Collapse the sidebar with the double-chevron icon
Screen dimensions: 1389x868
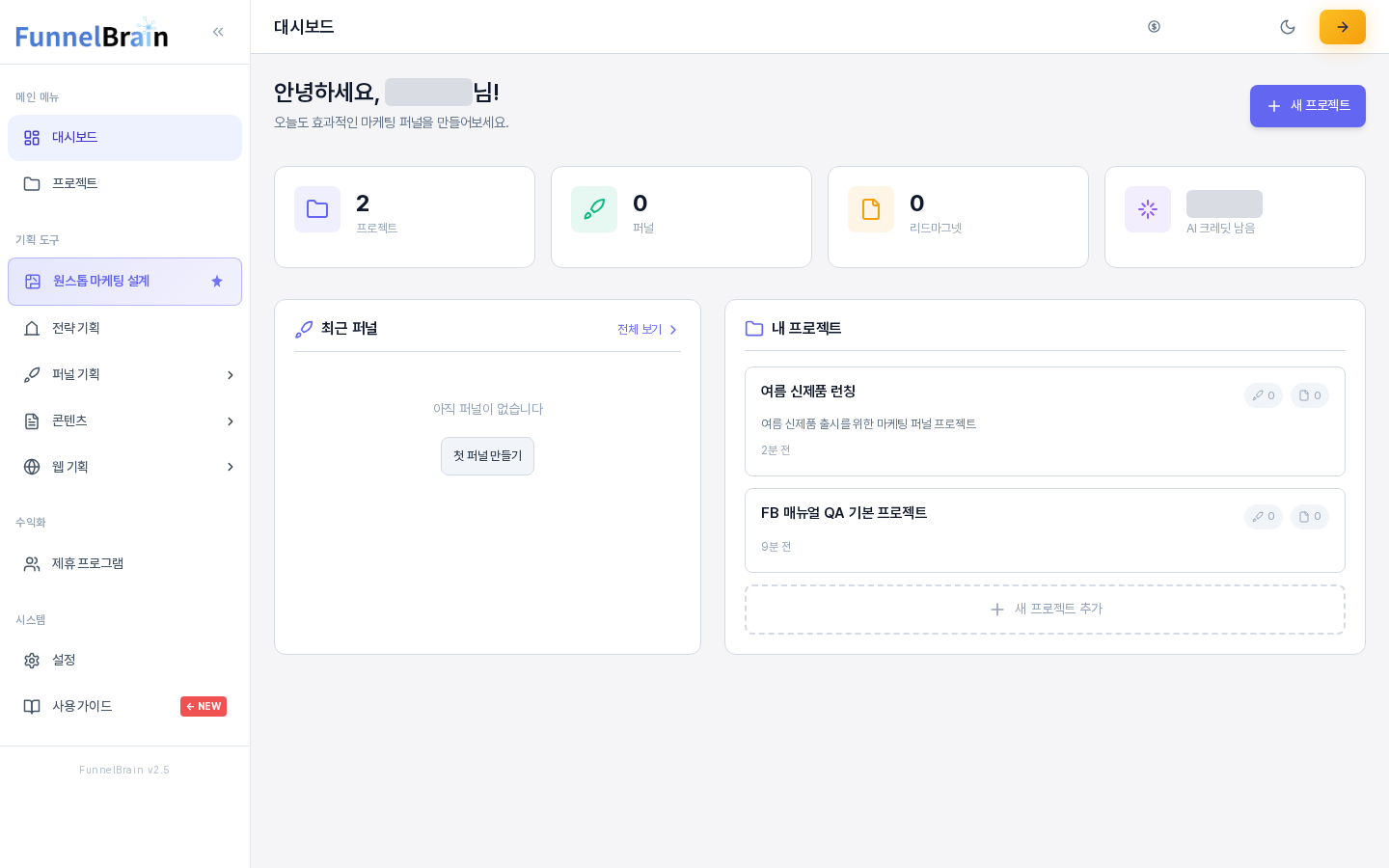tap(218, 32)
